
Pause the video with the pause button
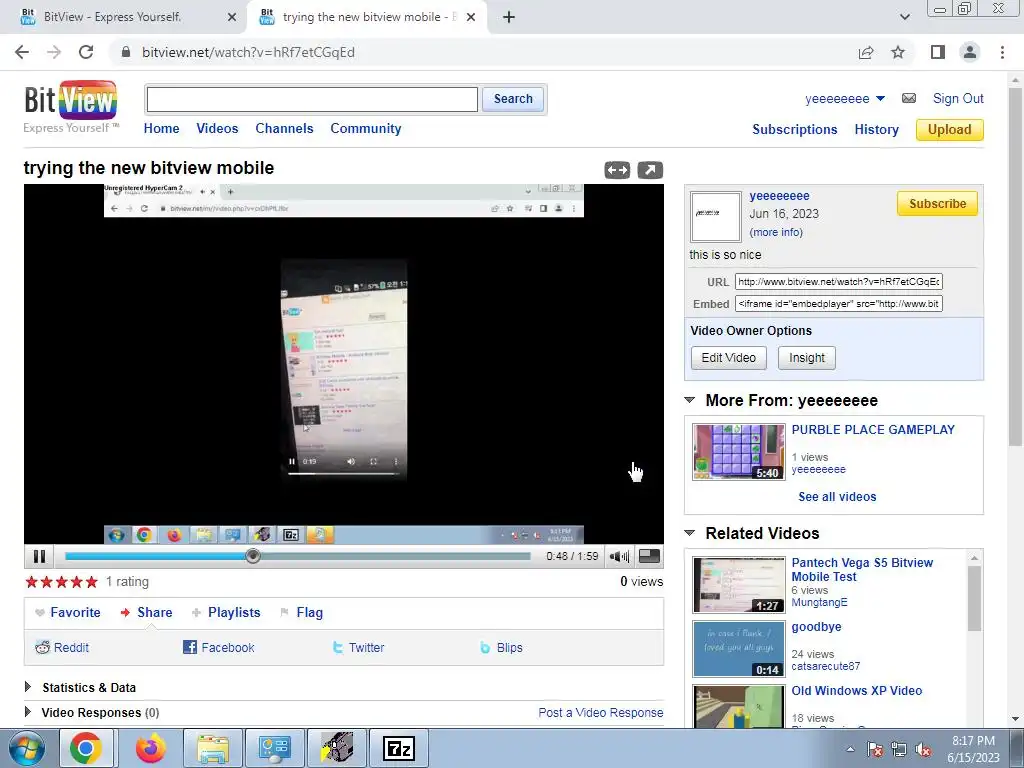point(39,556)
